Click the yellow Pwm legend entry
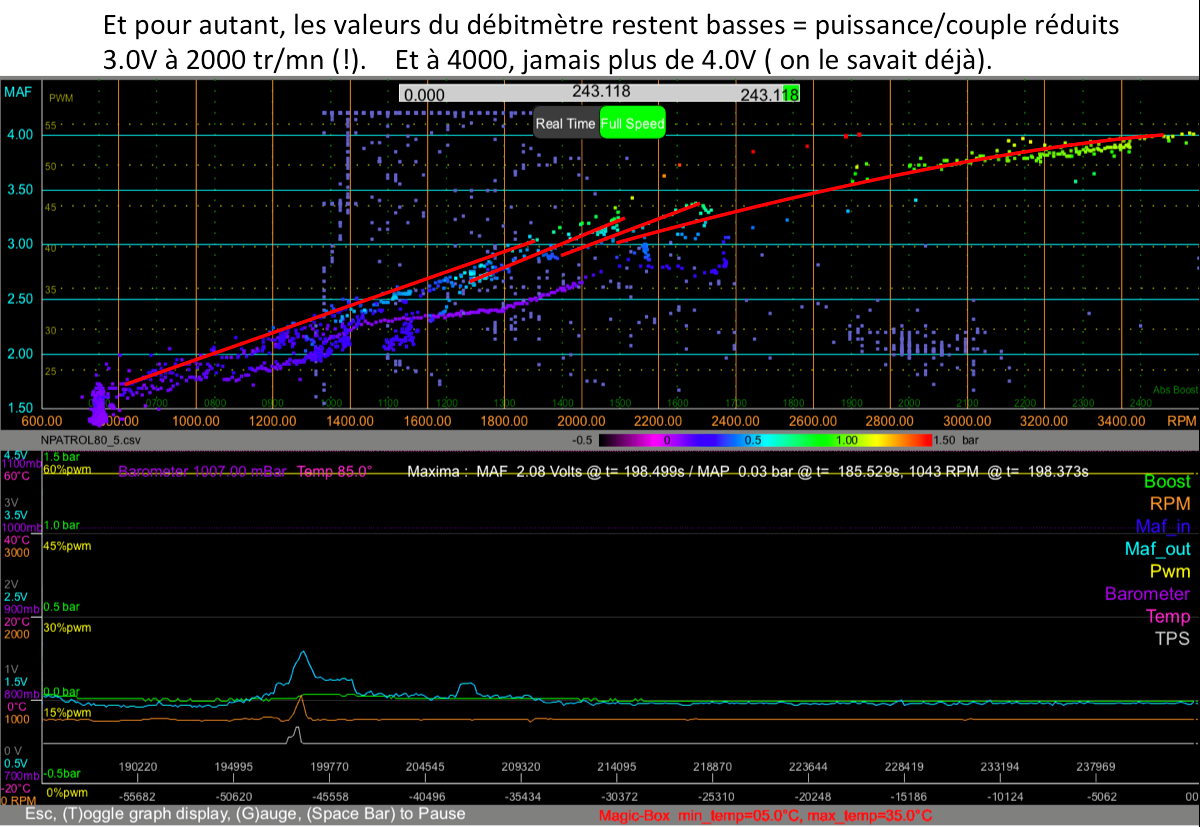The width and height of the screenshot is (1200, 827). [1170, 572]
